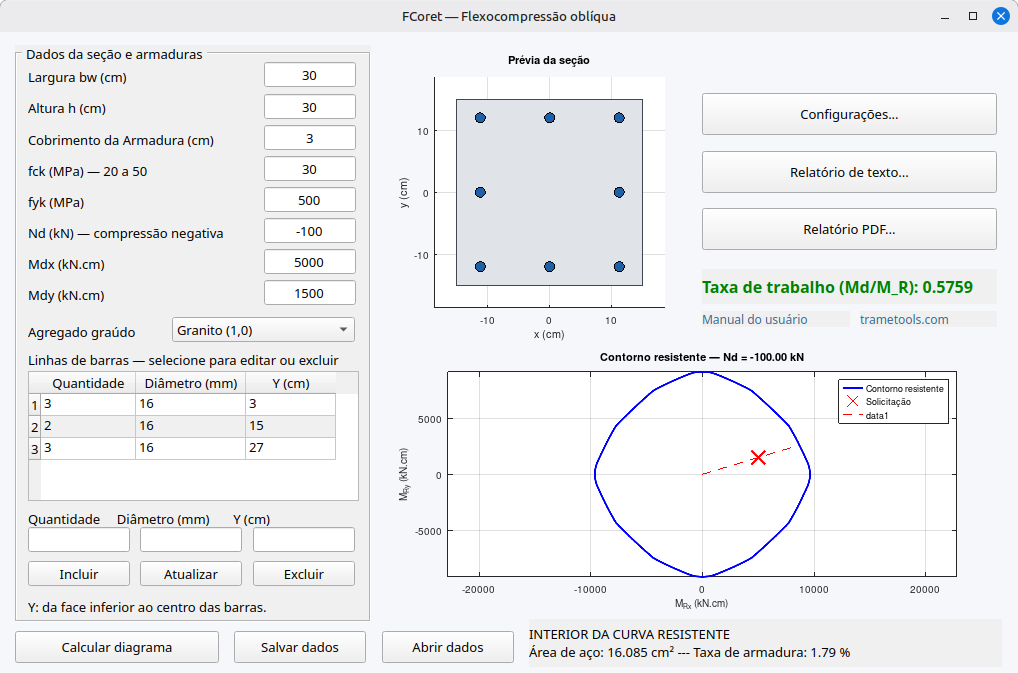Viewport: 1018px width, 673px height.
Task: Focus the Altura h input field
Action: click(310, 107)
